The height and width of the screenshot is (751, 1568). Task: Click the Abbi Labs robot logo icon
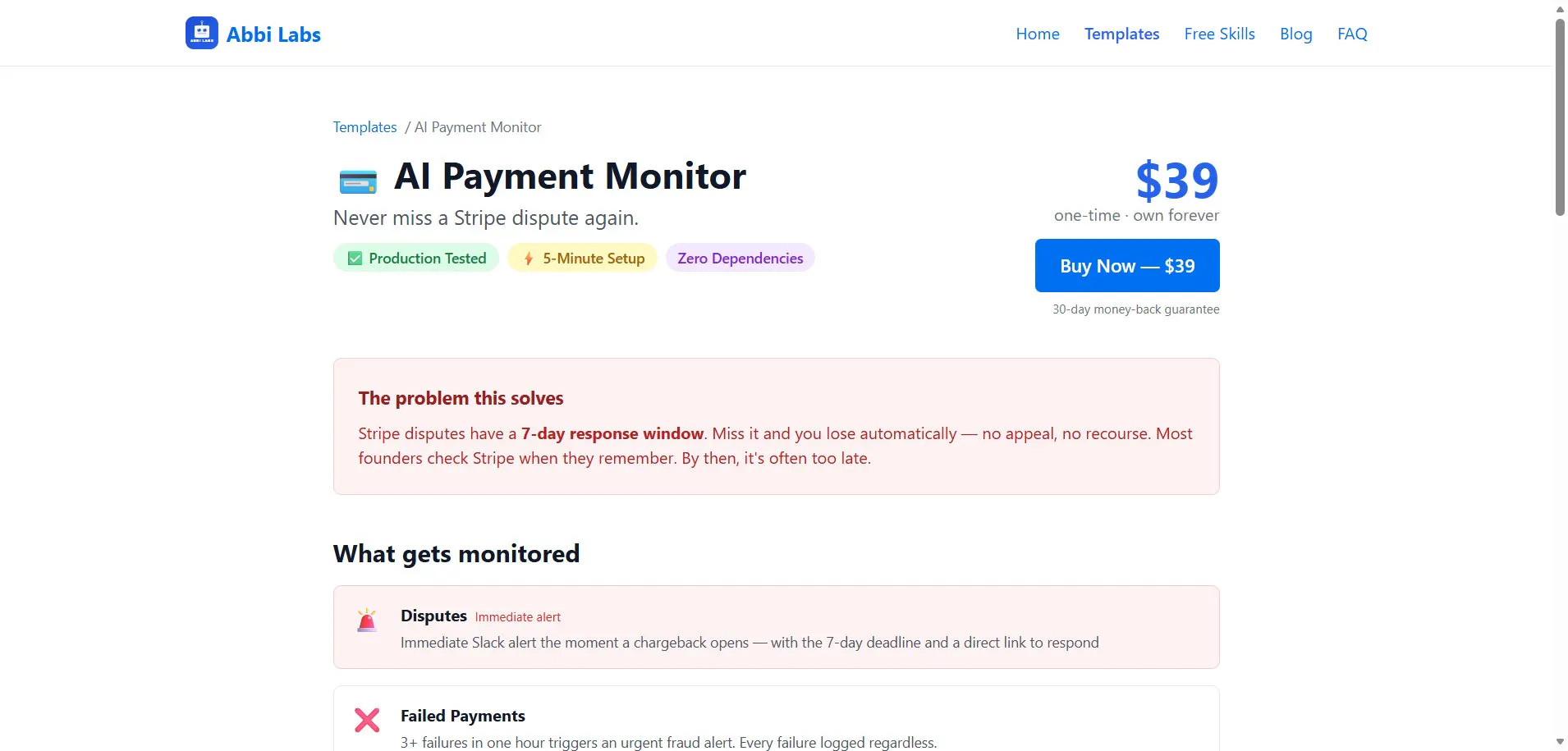tap(202, 33)
